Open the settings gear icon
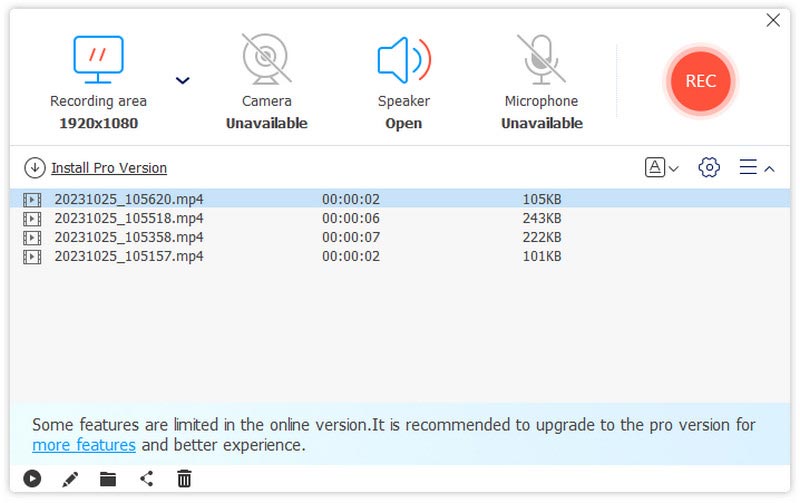800x503 pixels. click(709, 168)
